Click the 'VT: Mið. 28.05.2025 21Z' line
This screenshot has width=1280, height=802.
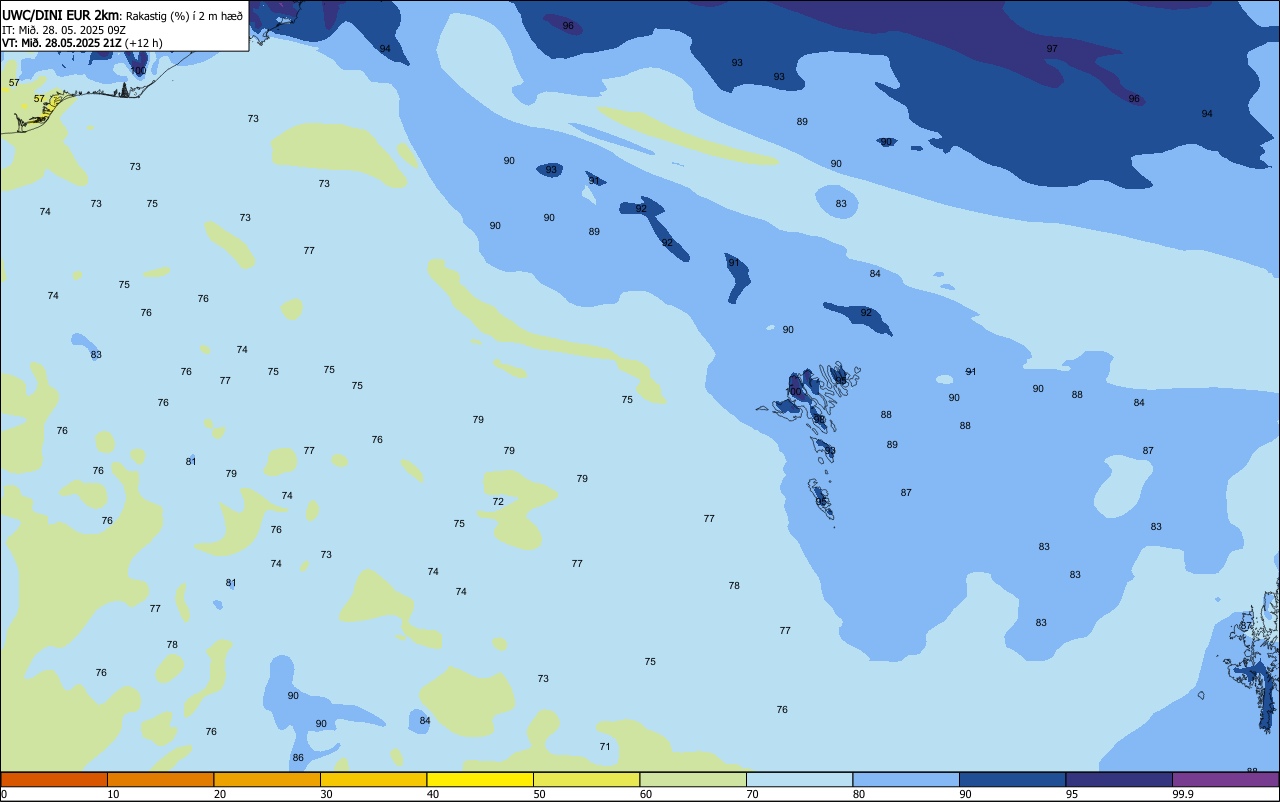pyautogui.click(x=62, y=43)
